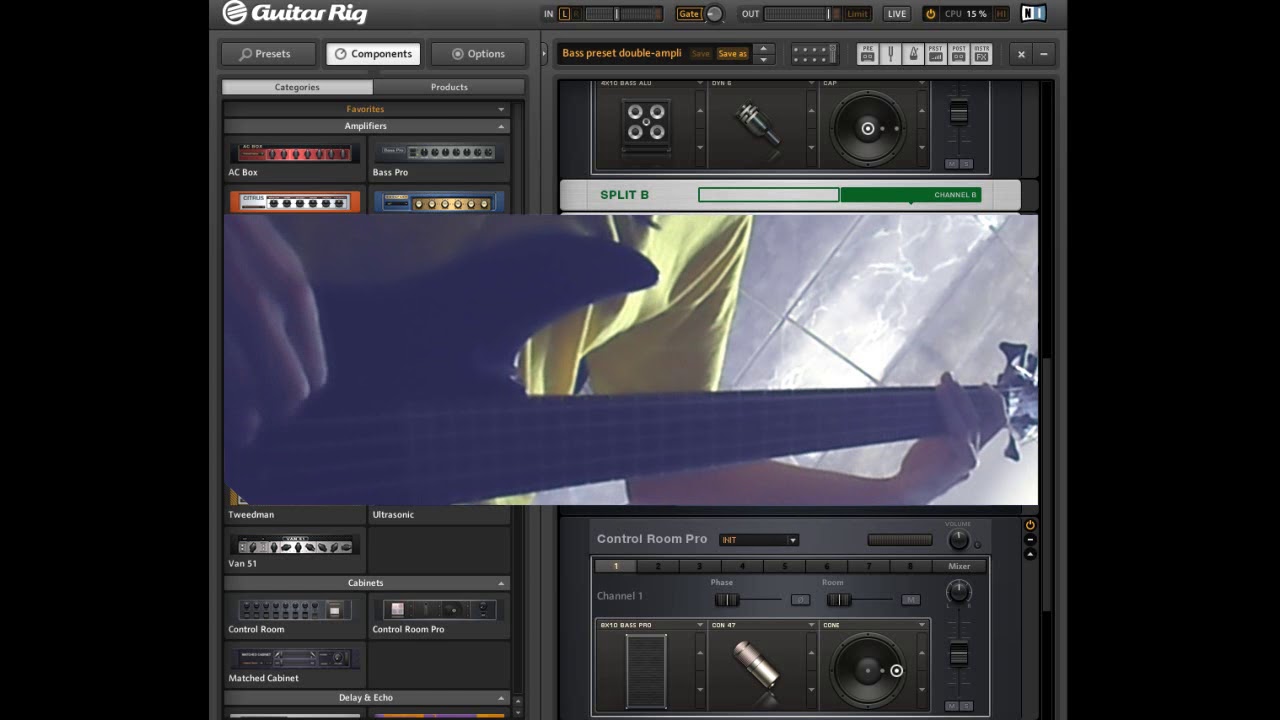
Task: Click the Room slider handle
Action: pos(839,600)
